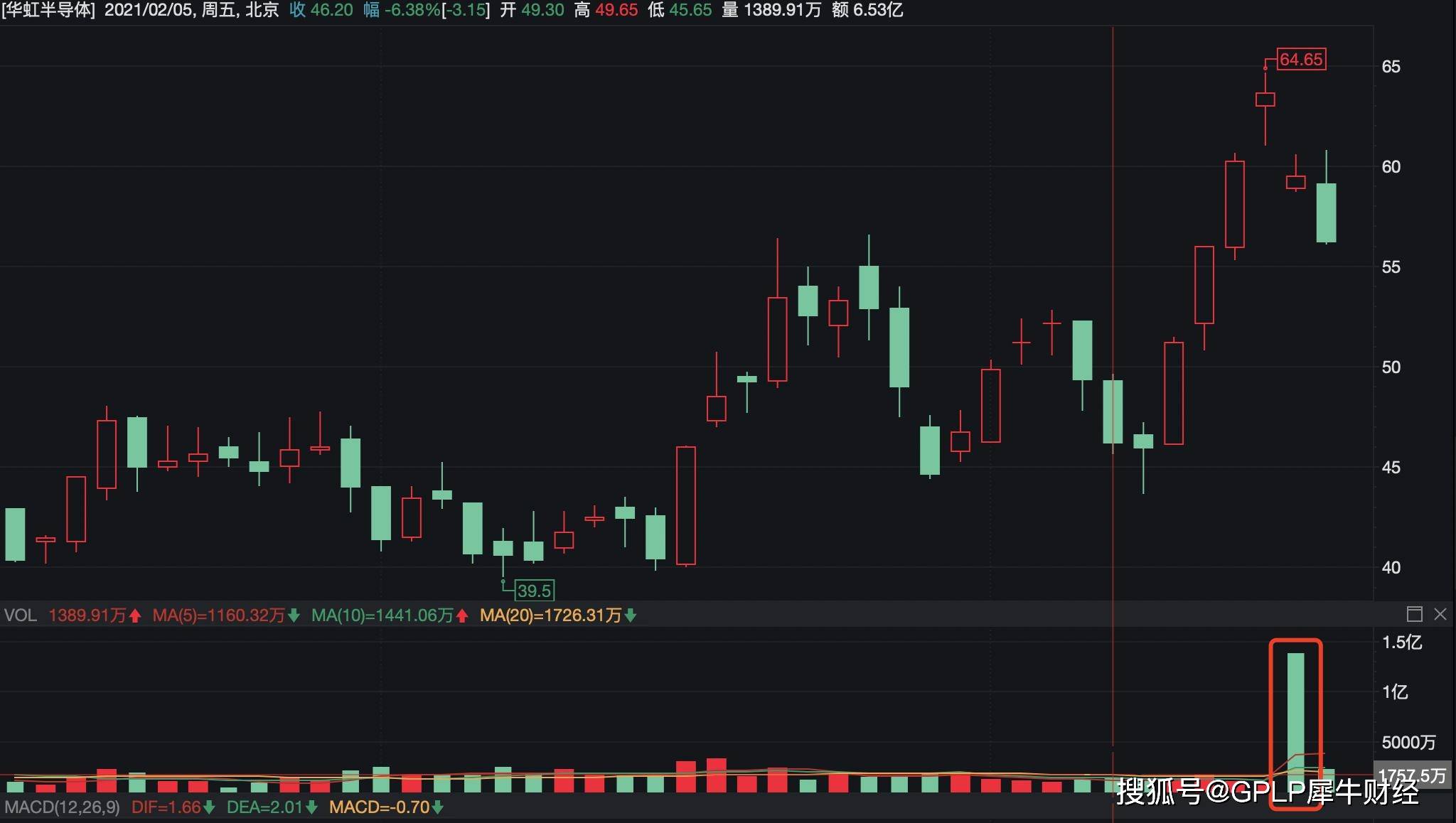Click the green arrow next to MACD=-0.70

pyautogui.click(x=438, y=807)
